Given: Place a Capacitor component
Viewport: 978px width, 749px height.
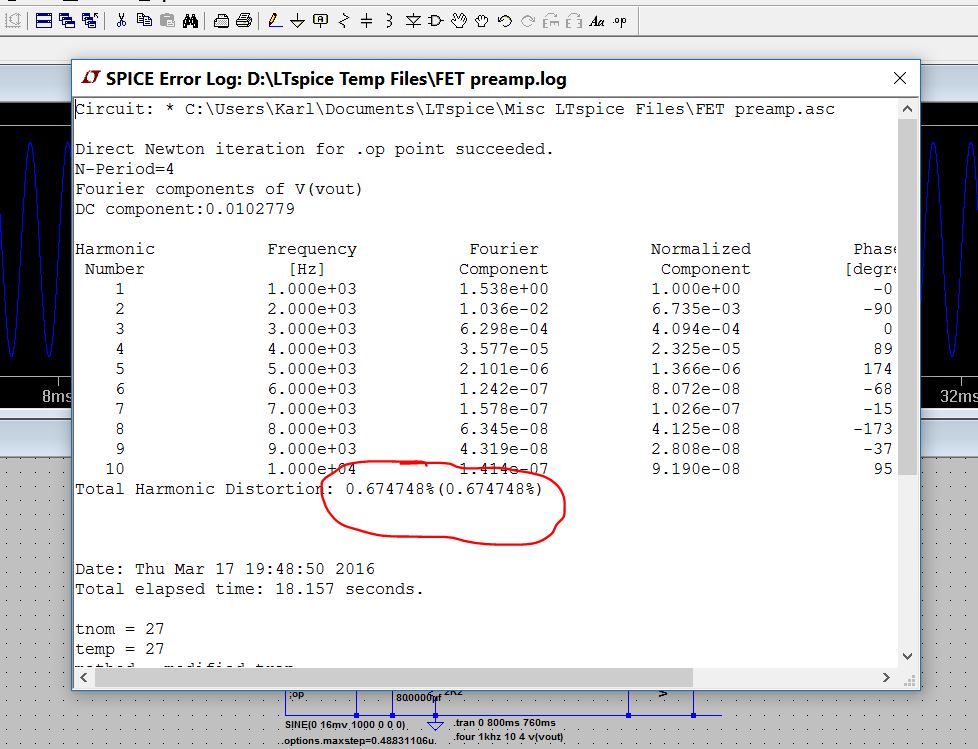Looking at the screenshot, I should [367, 21].
